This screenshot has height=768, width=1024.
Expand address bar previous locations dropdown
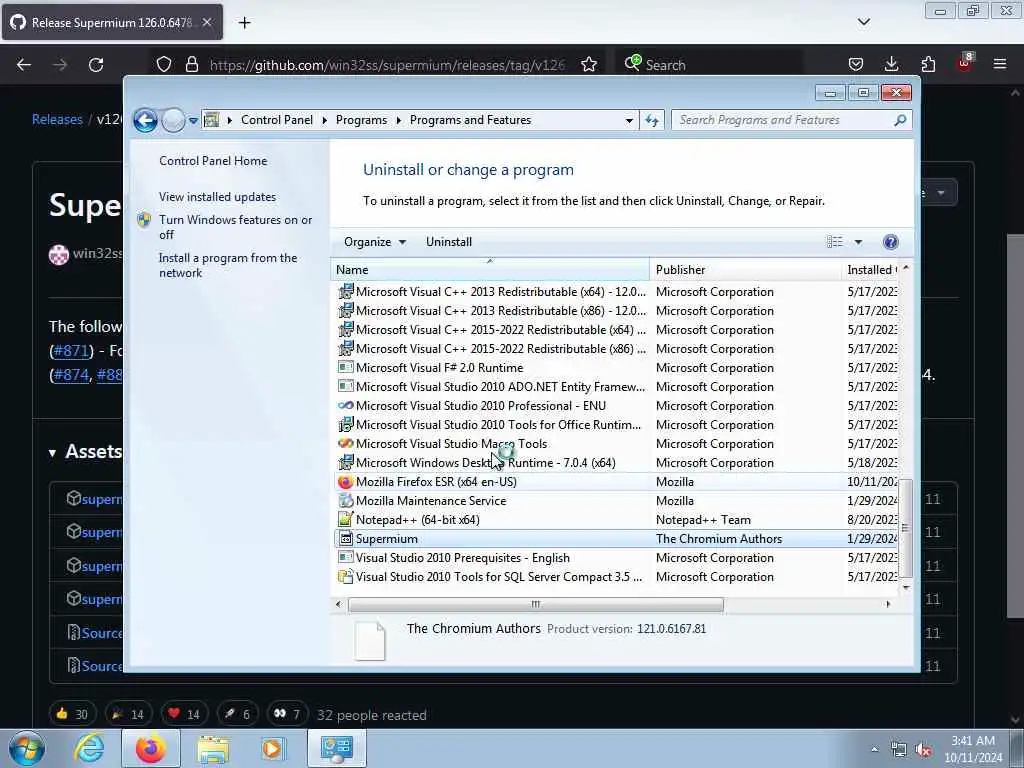click(629, 121)
